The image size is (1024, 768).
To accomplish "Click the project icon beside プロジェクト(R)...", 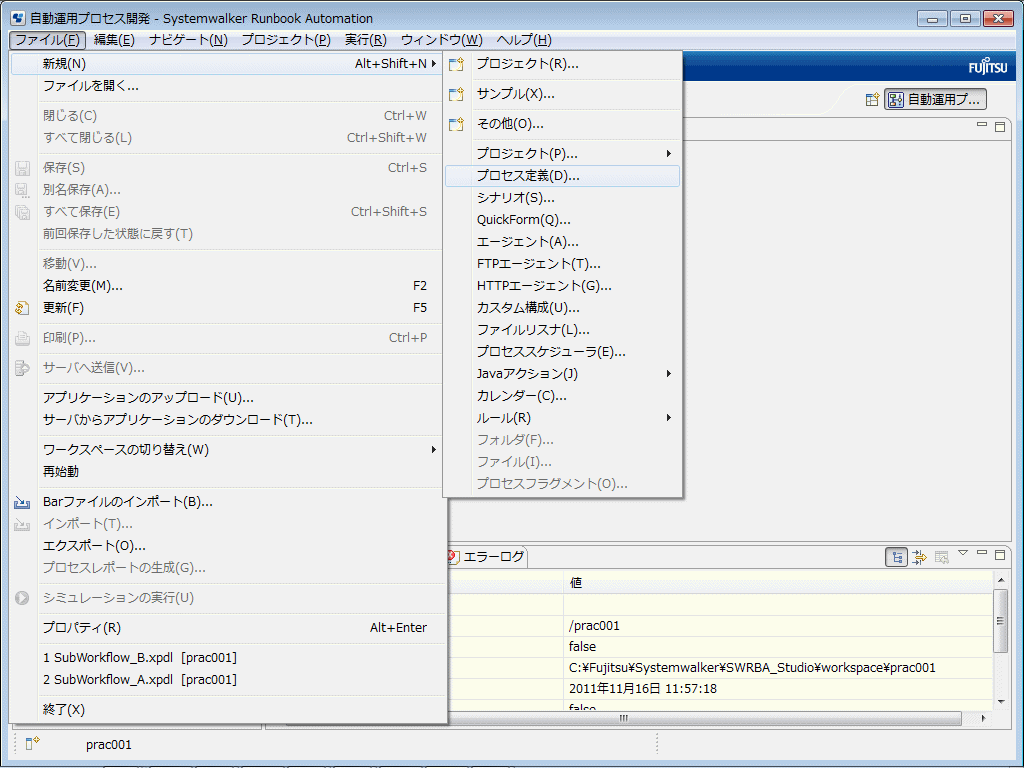I will tap(456, 64).
